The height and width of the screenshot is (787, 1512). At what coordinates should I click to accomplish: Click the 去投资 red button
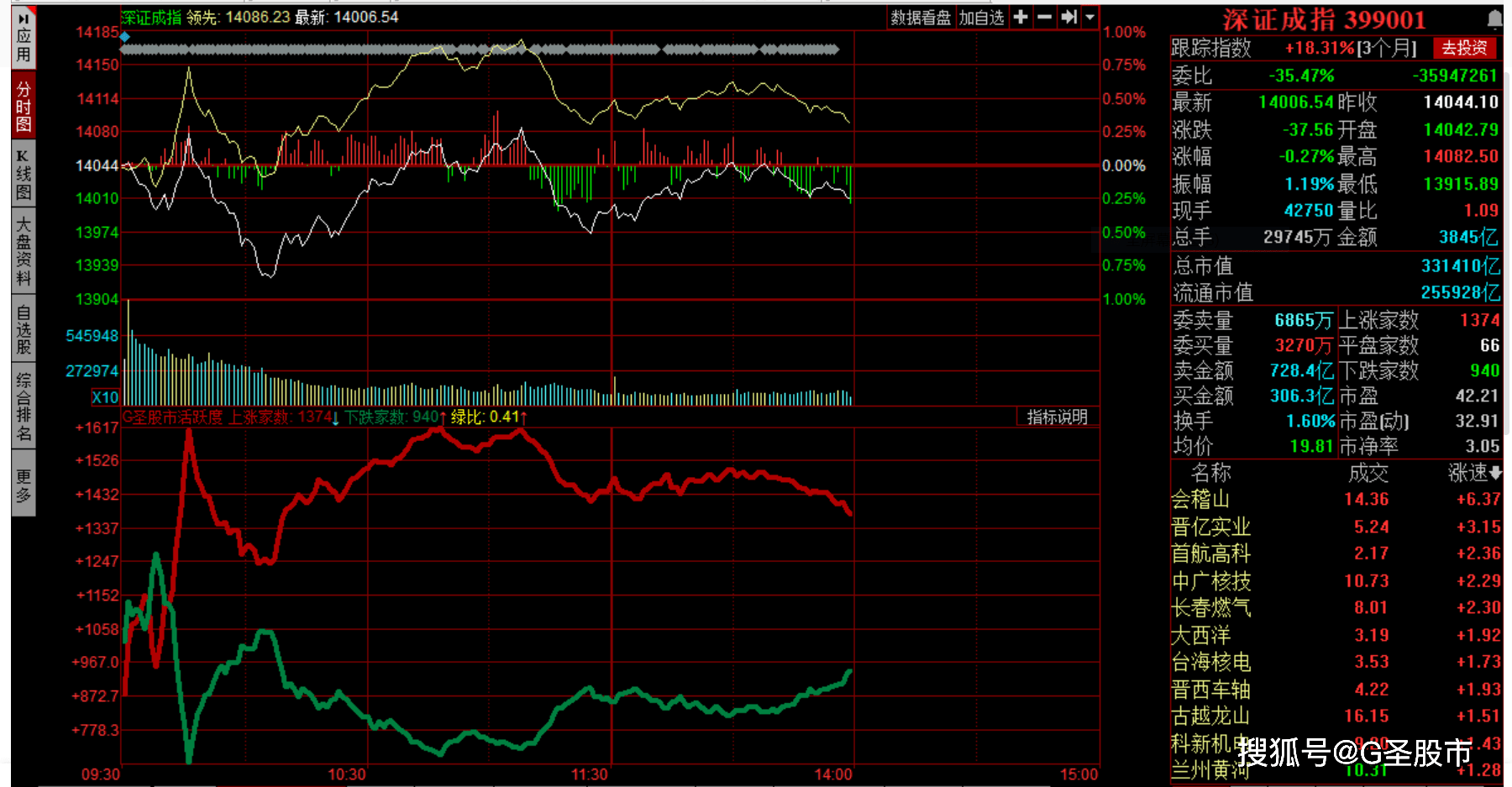pos(1464,48)
